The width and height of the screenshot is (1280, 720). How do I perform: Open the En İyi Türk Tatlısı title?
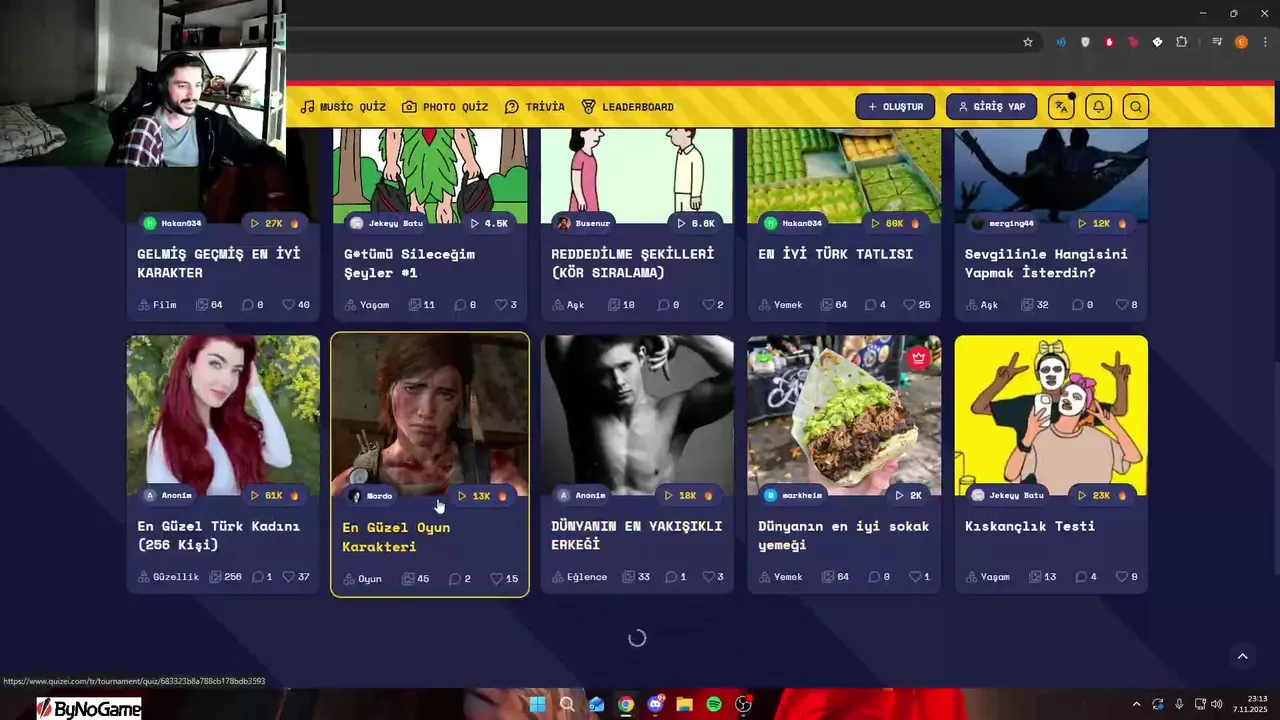pyautogui.click(x=835, y=254)
